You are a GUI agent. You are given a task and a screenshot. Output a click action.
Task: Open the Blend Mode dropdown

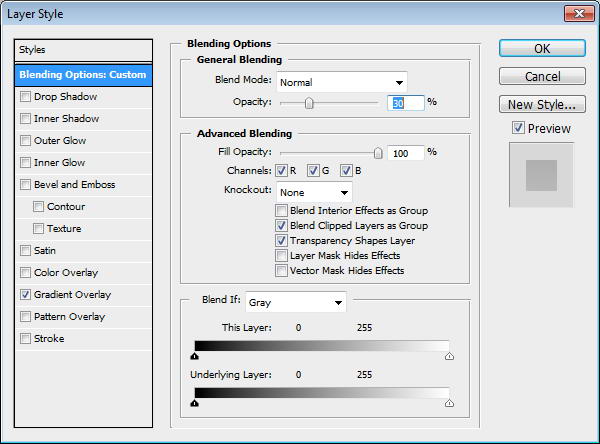coord(342,82)
